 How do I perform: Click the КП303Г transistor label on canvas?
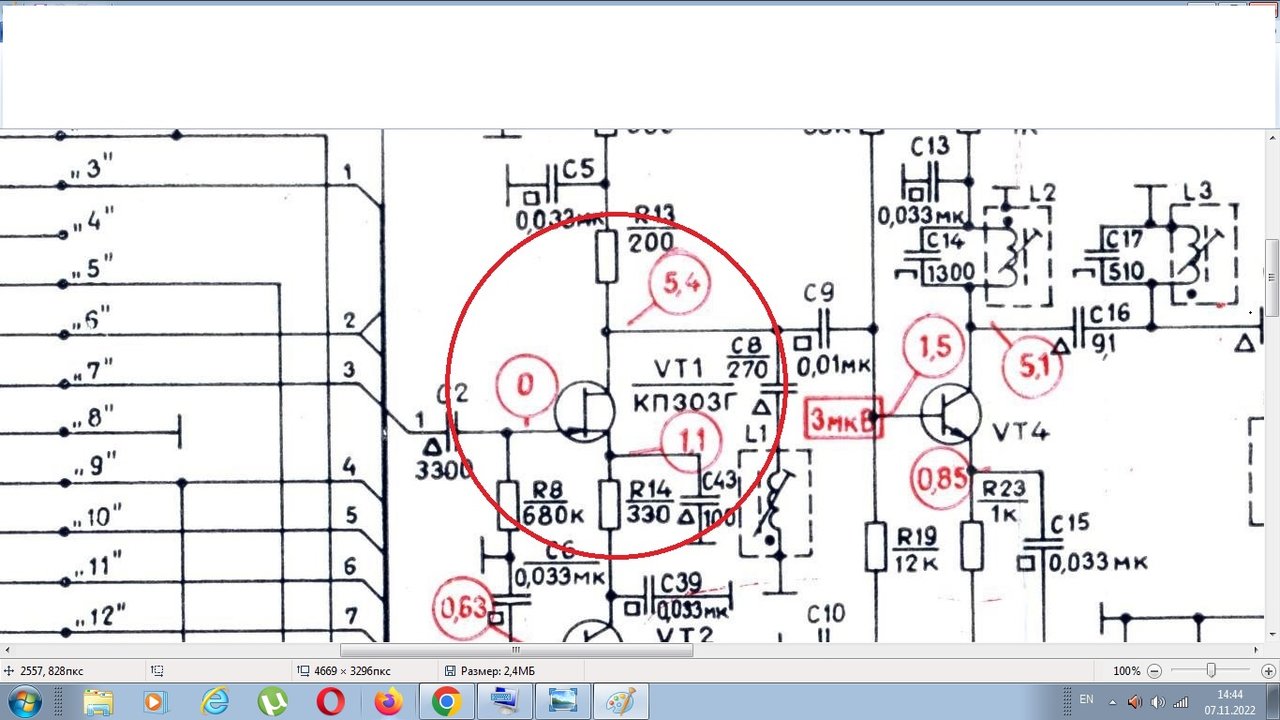point(685,402)
